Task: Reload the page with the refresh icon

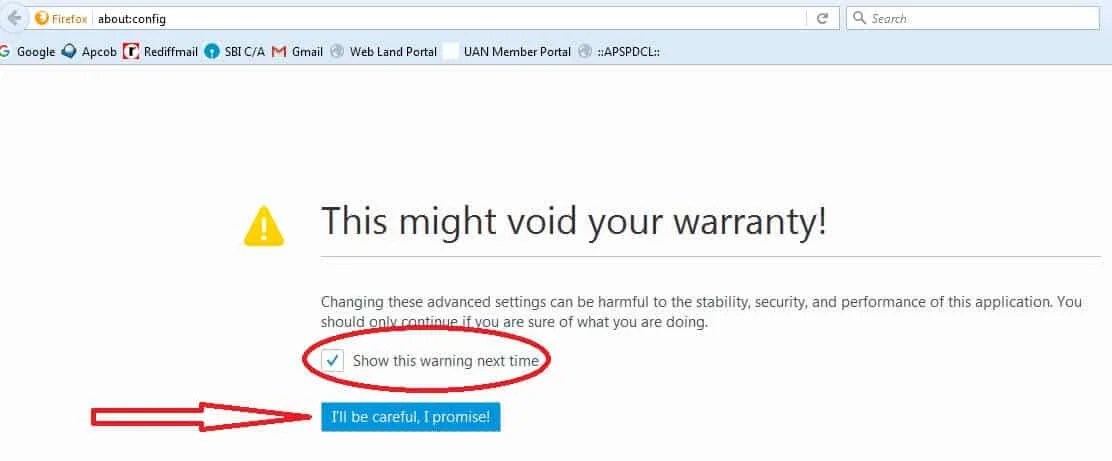Action: pyautogui.click(x=823, y=18)
